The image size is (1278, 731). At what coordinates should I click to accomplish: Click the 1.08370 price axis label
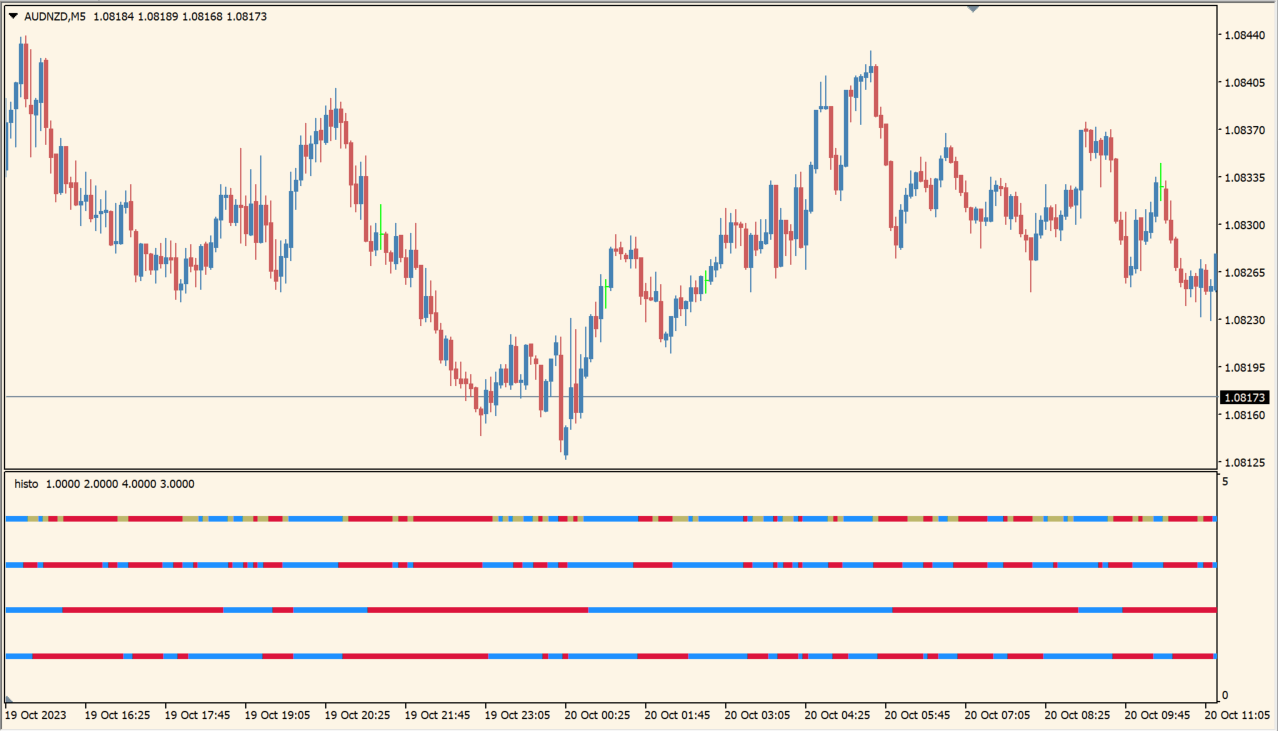coord(1244,130)
